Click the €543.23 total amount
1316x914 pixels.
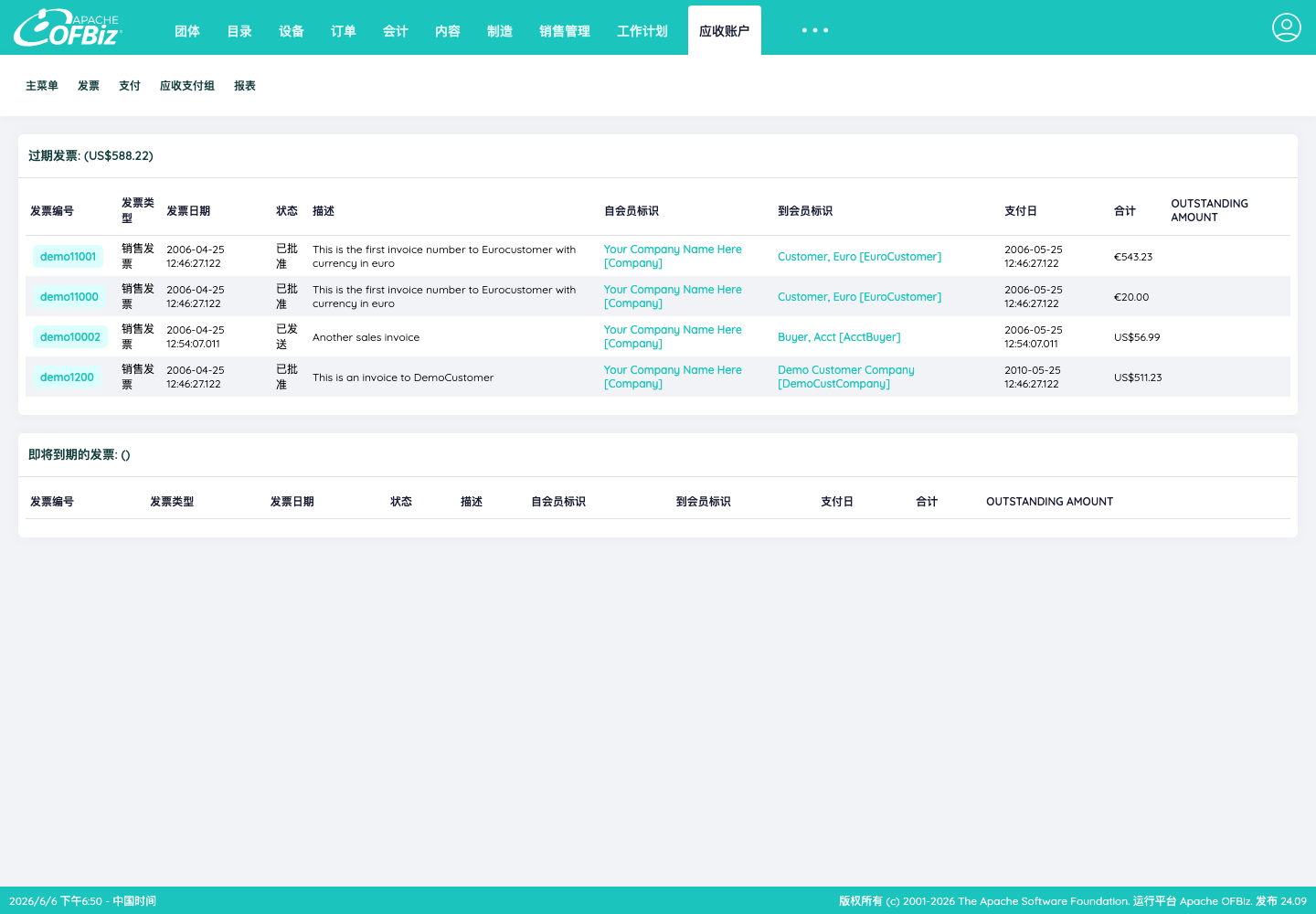pyautogui.click(x=1133, y=257)
